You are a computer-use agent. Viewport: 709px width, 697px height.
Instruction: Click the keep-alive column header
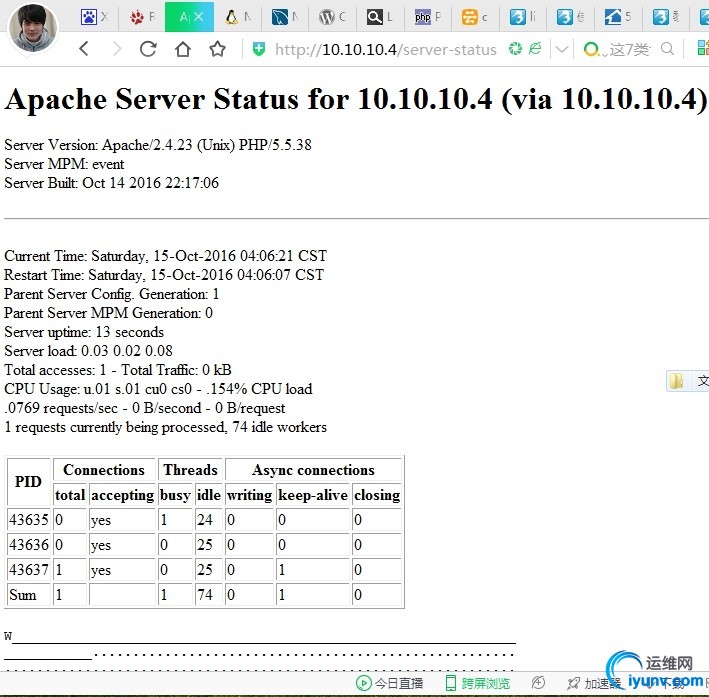(x=313, y=495)
